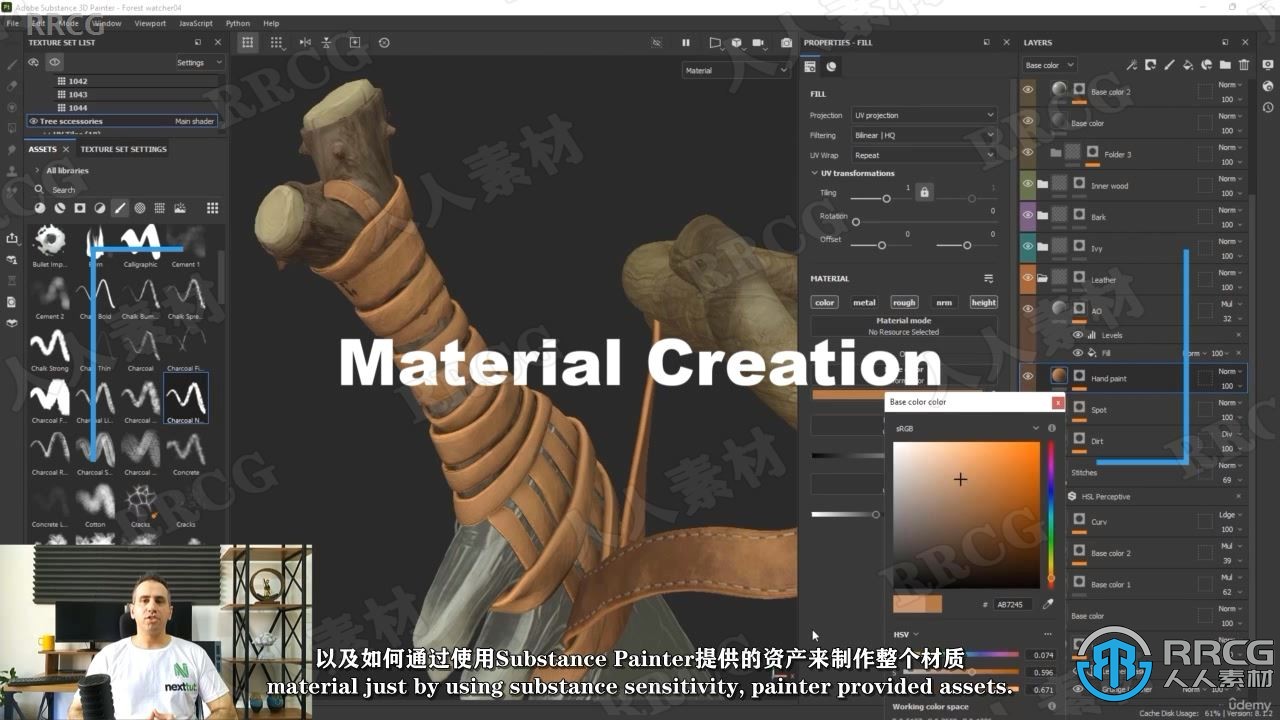Add a paint layer with brush icon
1280x720 pixels.
tap(1169, 65)
